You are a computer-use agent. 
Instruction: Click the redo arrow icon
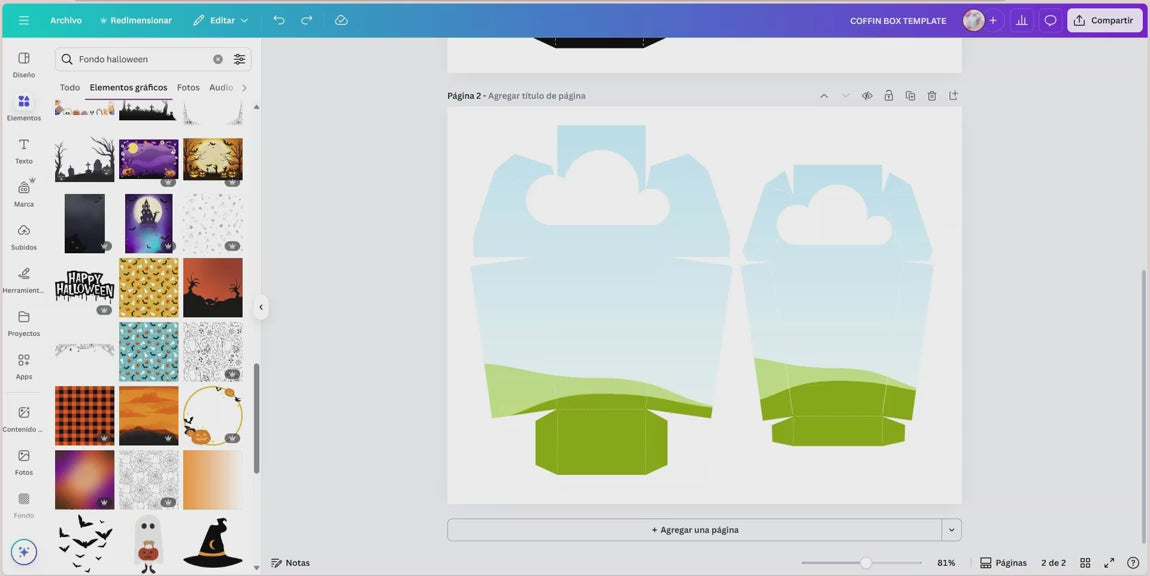[307, 20]
